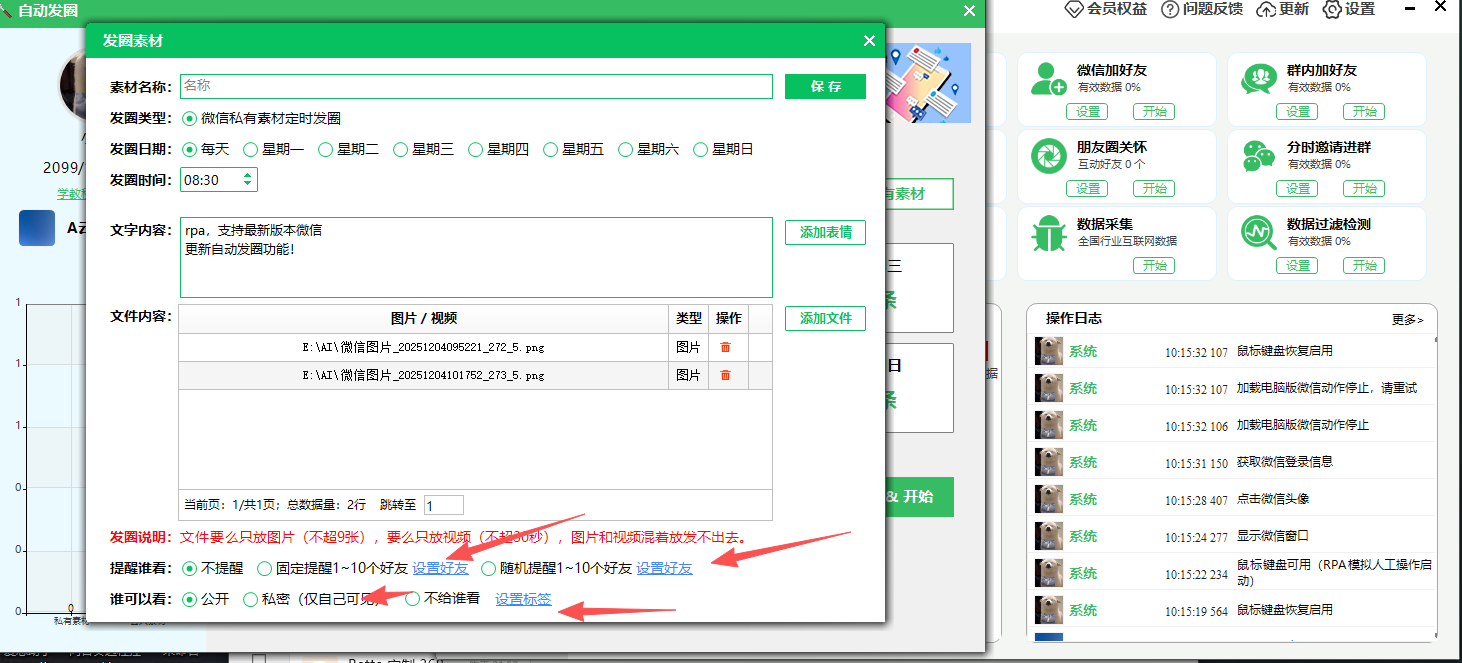The width and height of the screenshot is (1462, 663).
Task: Click the 保存 button
Action: [825, 86]
